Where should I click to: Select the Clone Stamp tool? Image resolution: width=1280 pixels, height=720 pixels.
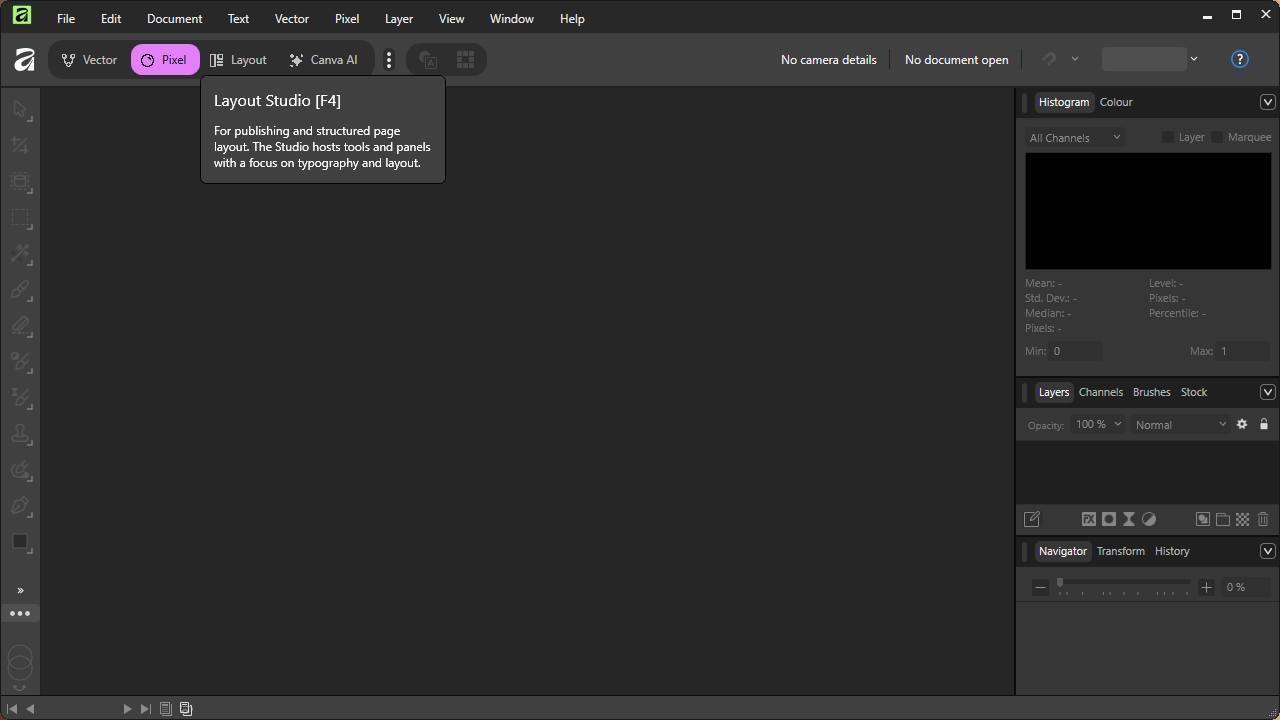(20, 434)
